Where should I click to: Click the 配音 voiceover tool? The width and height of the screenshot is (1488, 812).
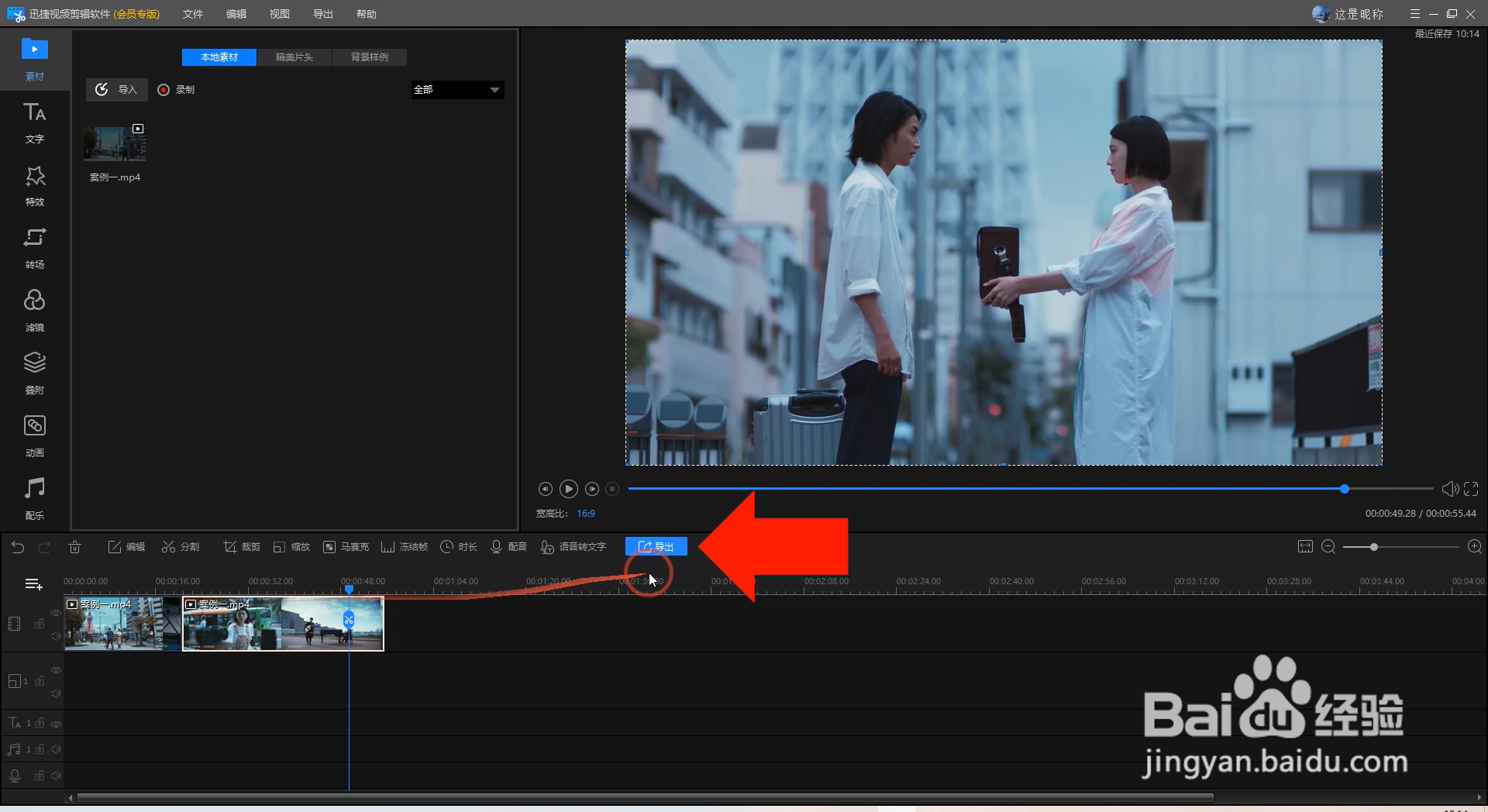click(x=508, y=547)
